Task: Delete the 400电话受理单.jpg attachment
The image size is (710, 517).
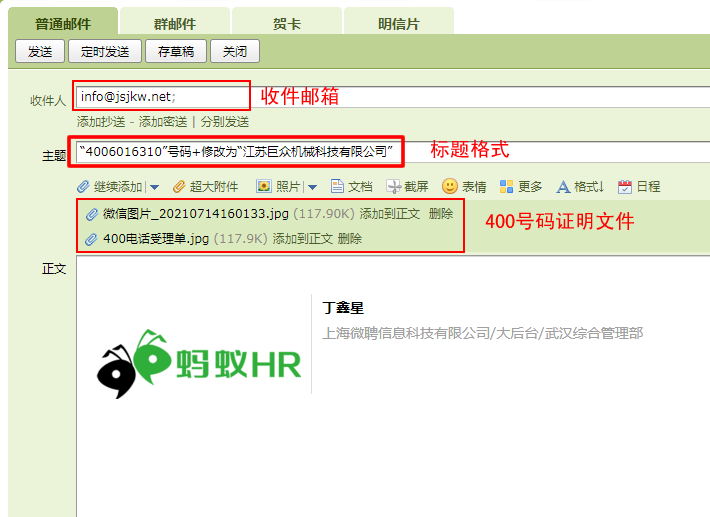Action: click(x=350, y=239)
